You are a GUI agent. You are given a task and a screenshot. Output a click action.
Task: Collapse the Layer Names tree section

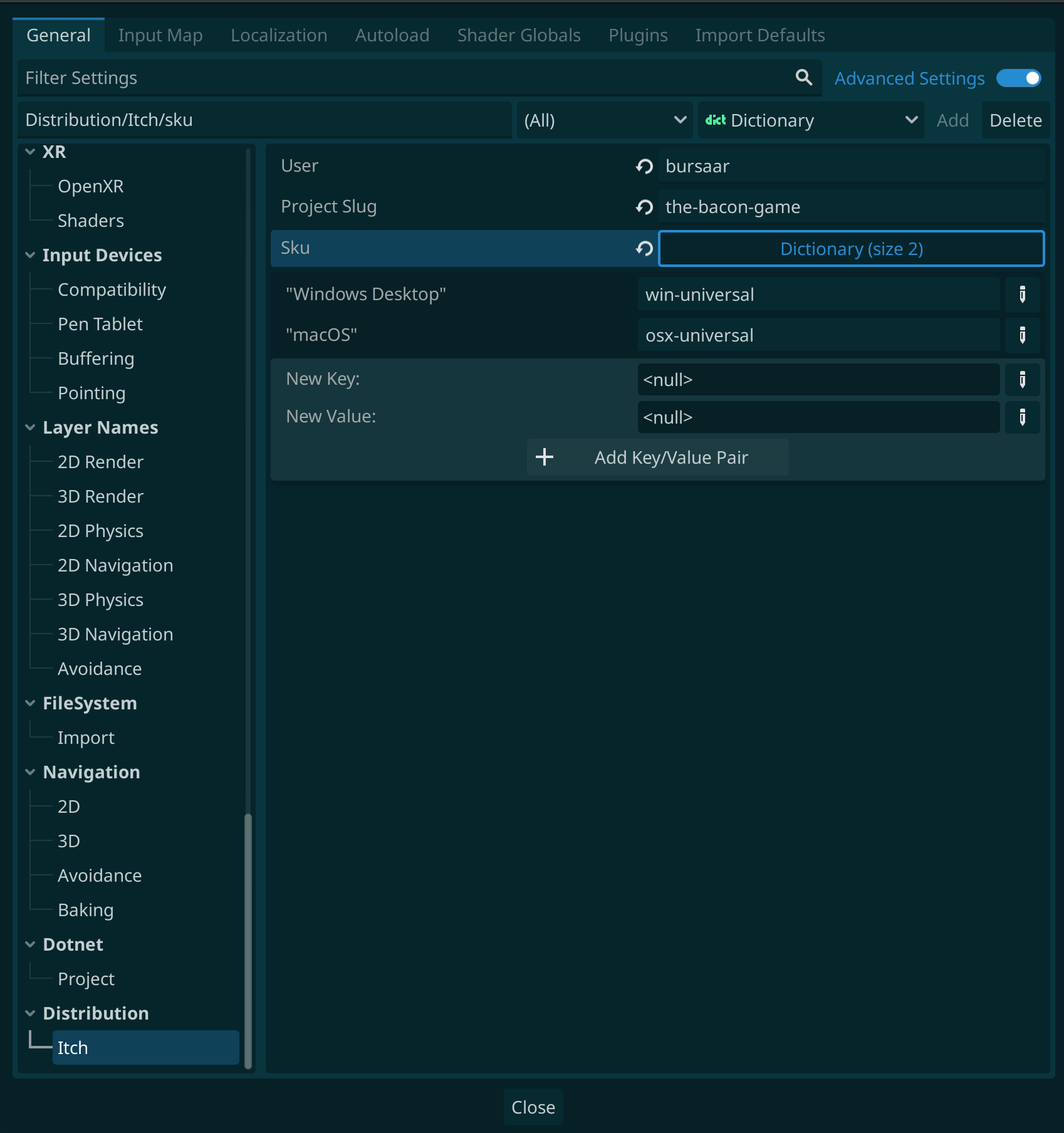click(30, 427)
